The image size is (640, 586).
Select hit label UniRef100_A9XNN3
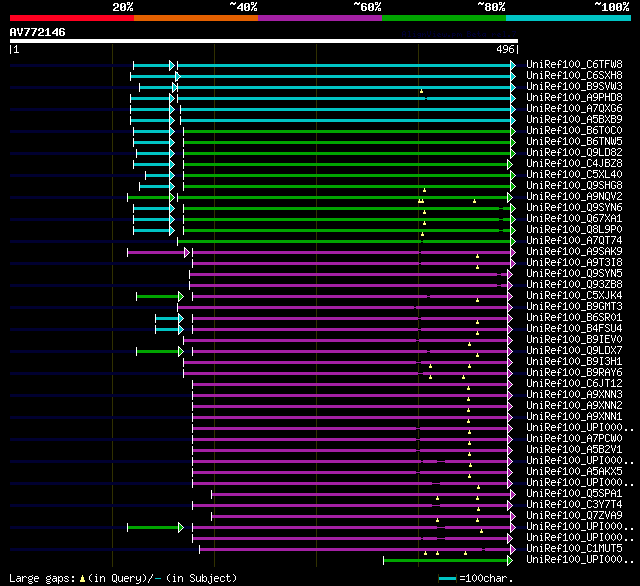(x=574, y=395)
